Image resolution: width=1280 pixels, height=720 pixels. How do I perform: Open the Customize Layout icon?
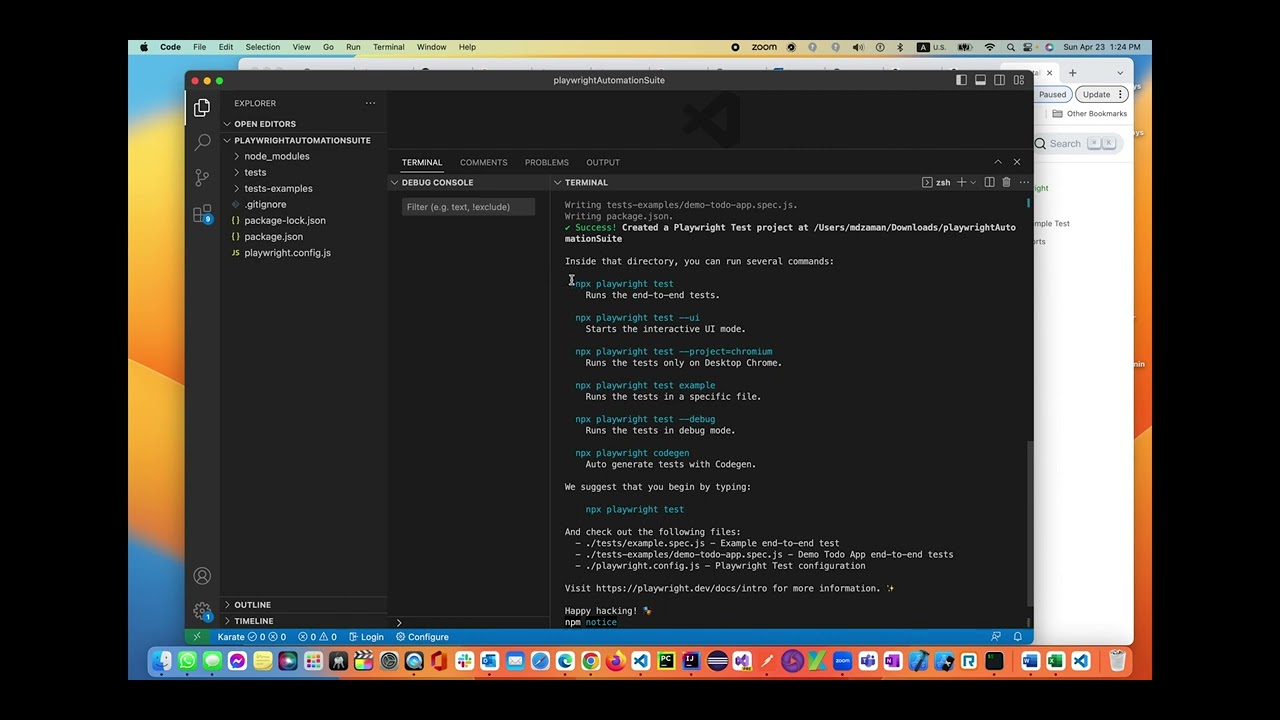click(x=1019, y=80)
